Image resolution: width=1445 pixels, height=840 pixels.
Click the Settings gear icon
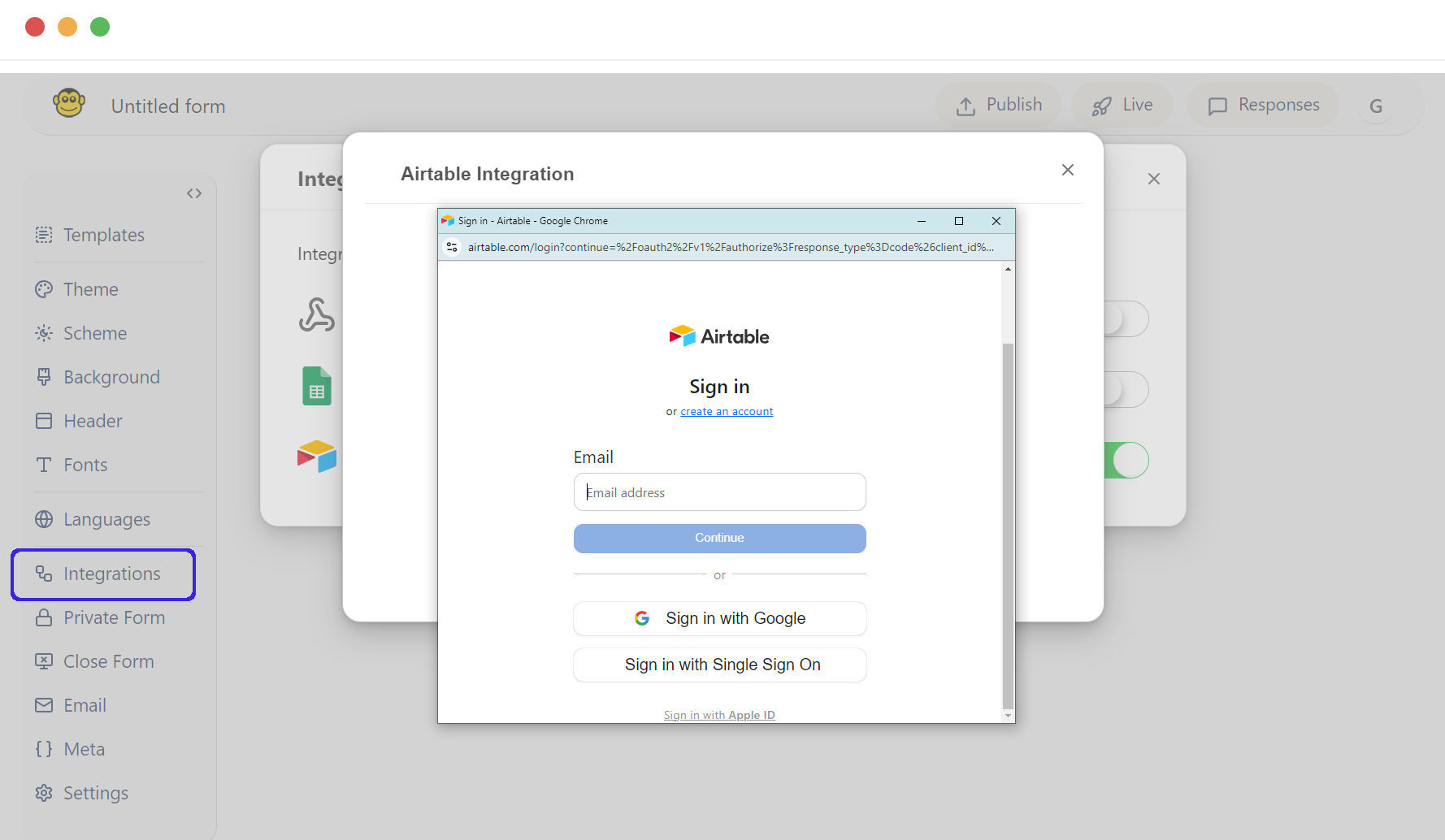(44, 793)
